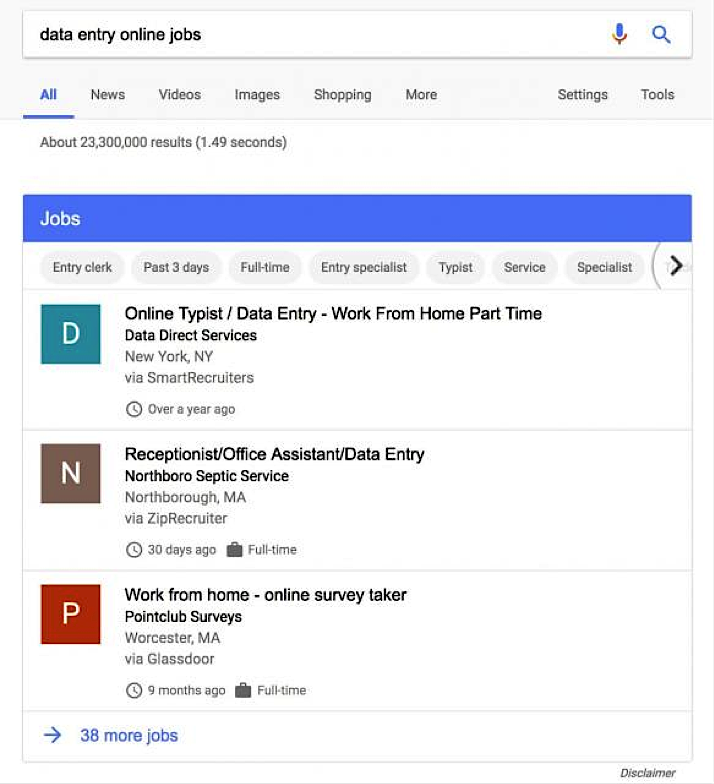Click the clock icon beside '30 days ago'
Image resolution: width=714 pixels, height=784 pixels.
point(134,550)
